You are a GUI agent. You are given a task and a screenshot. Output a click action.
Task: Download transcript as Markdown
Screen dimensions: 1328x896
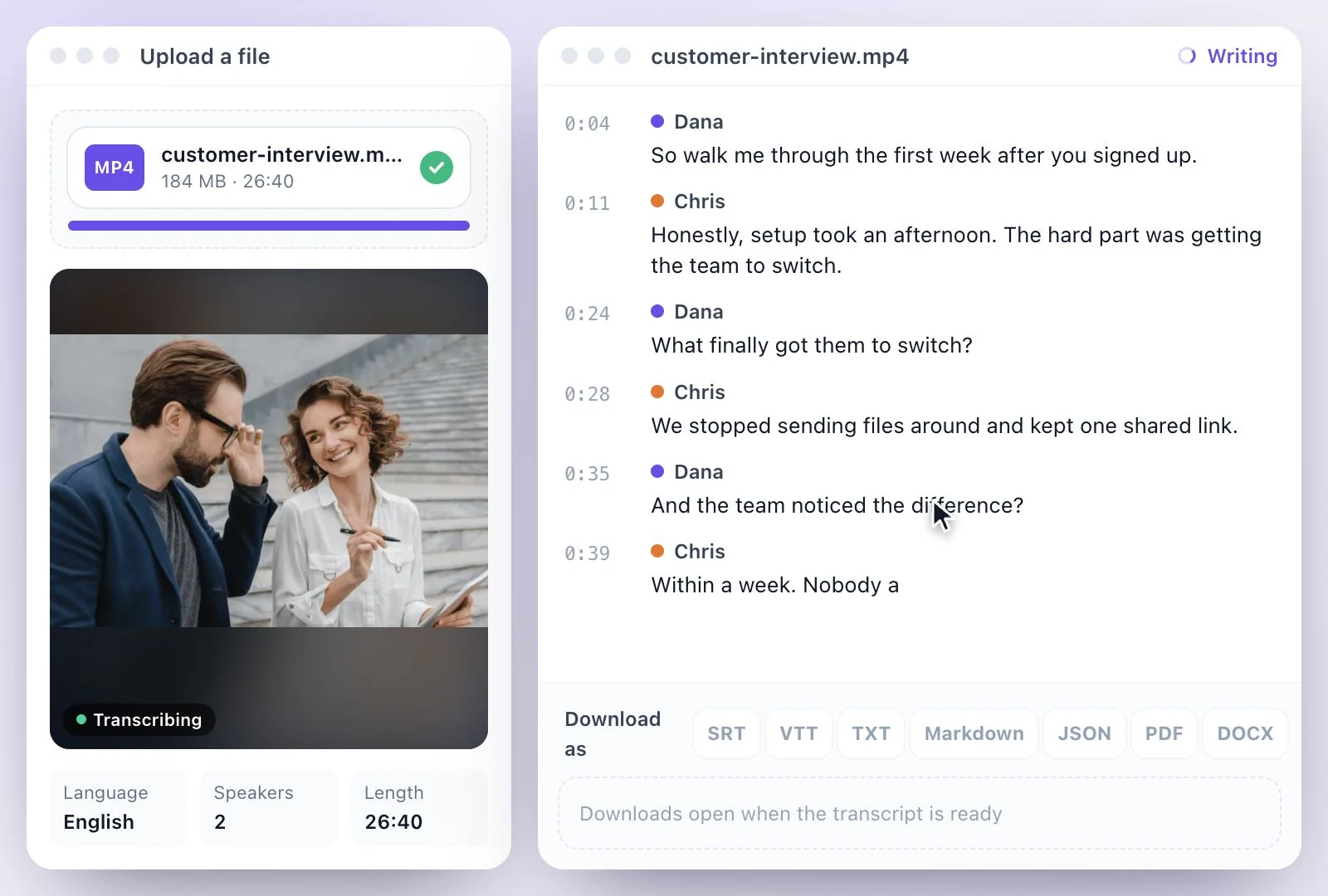[x=974, y=733]
